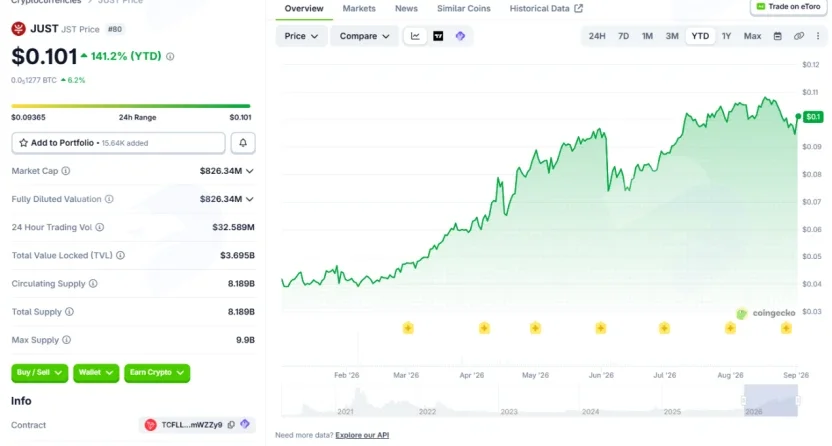Click Add to Portfolio button
Viewport: 832px width, 446px height.
(118, 143)
